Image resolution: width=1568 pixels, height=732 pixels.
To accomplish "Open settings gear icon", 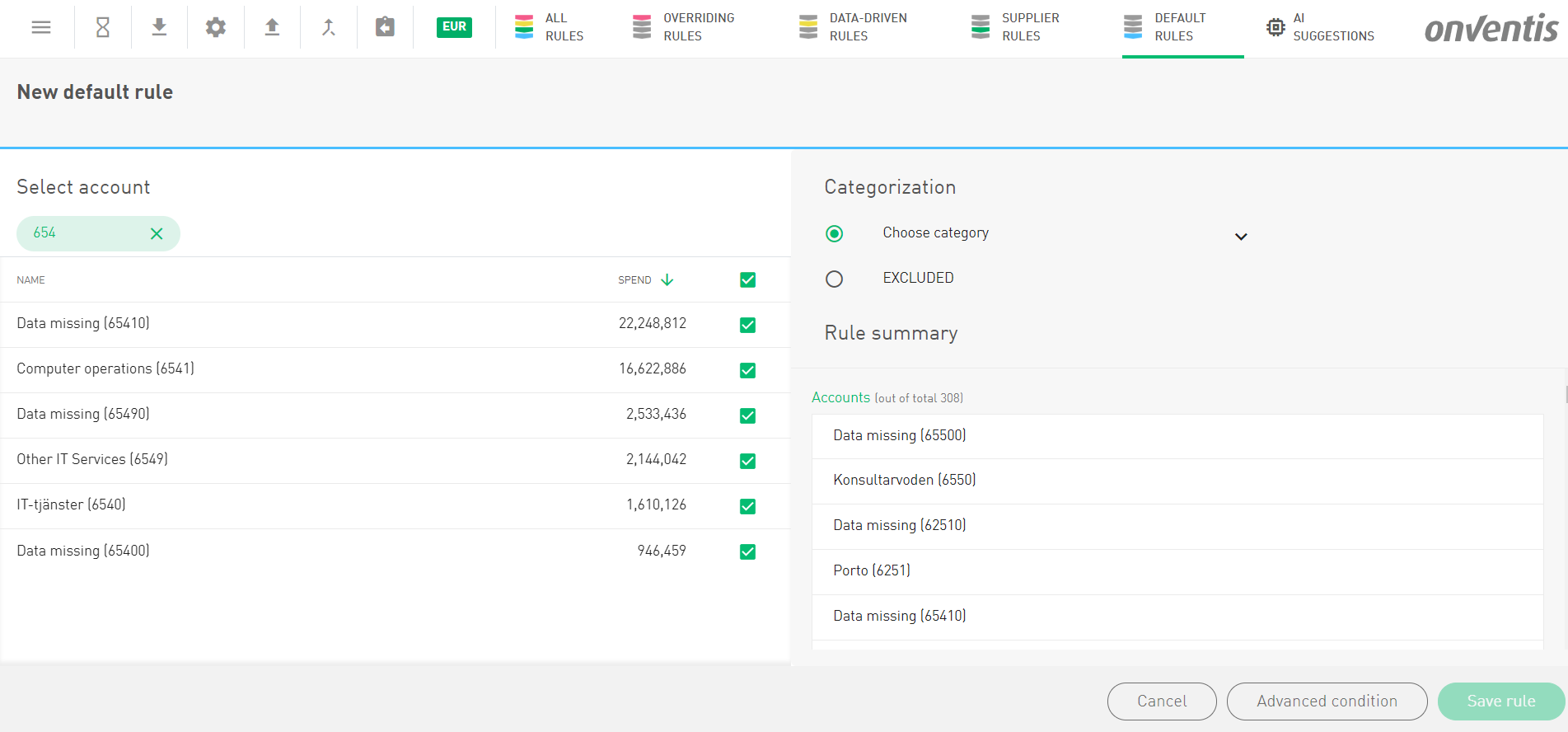I will tap(216, 27).
